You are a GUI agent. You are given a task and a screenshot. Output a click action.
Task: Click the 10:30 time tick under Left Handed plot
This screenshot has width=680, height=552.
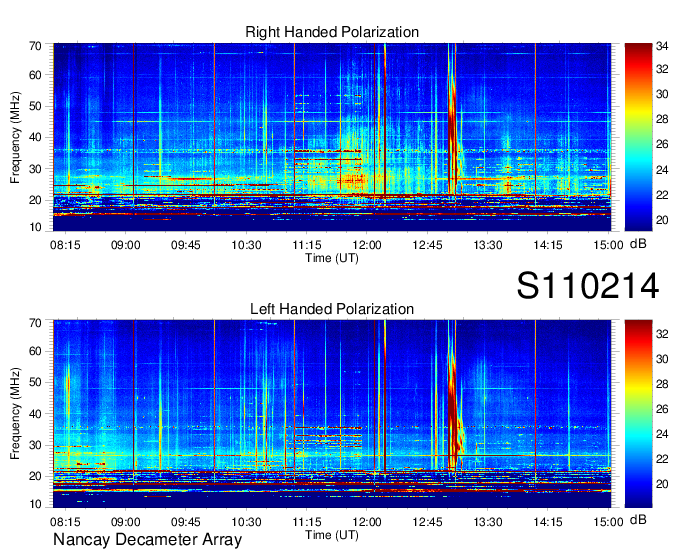tap(246, 522)
